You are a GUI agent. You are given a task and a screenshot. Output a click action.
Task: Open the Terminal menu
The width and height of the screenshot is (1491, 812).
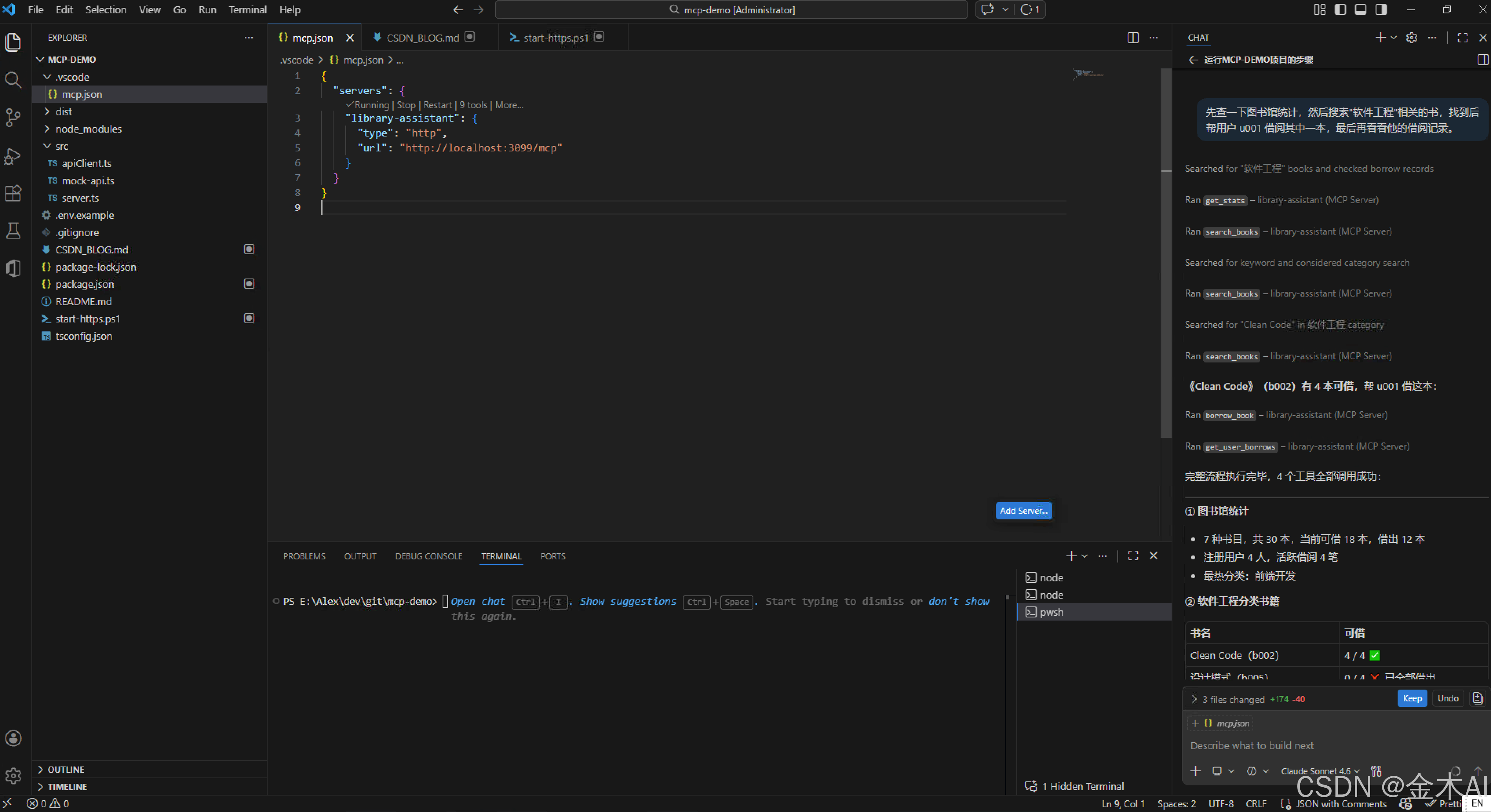coord(247,9)
